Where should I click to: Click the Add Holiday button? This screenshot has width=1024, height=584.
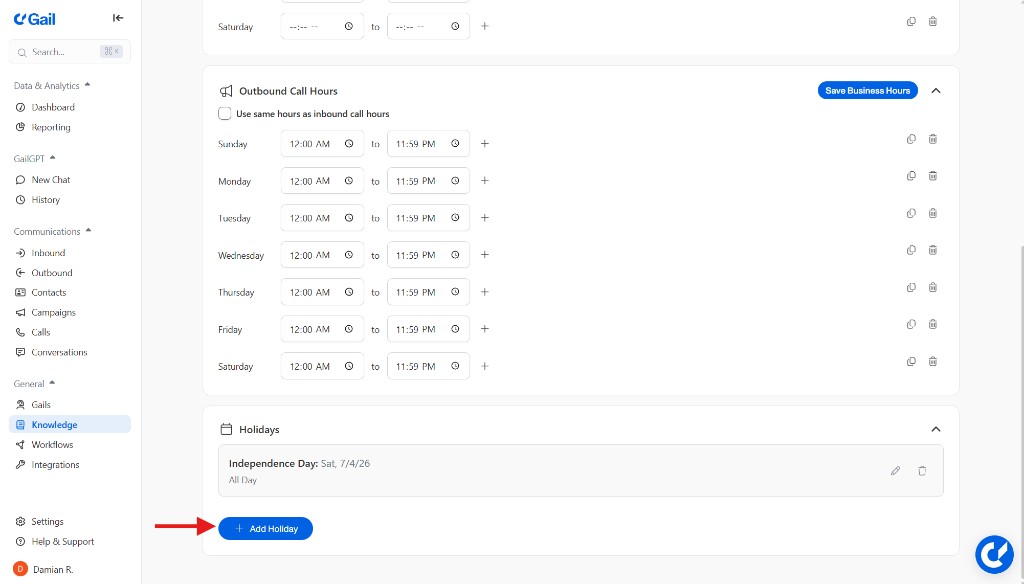click(x=266, y=528)
